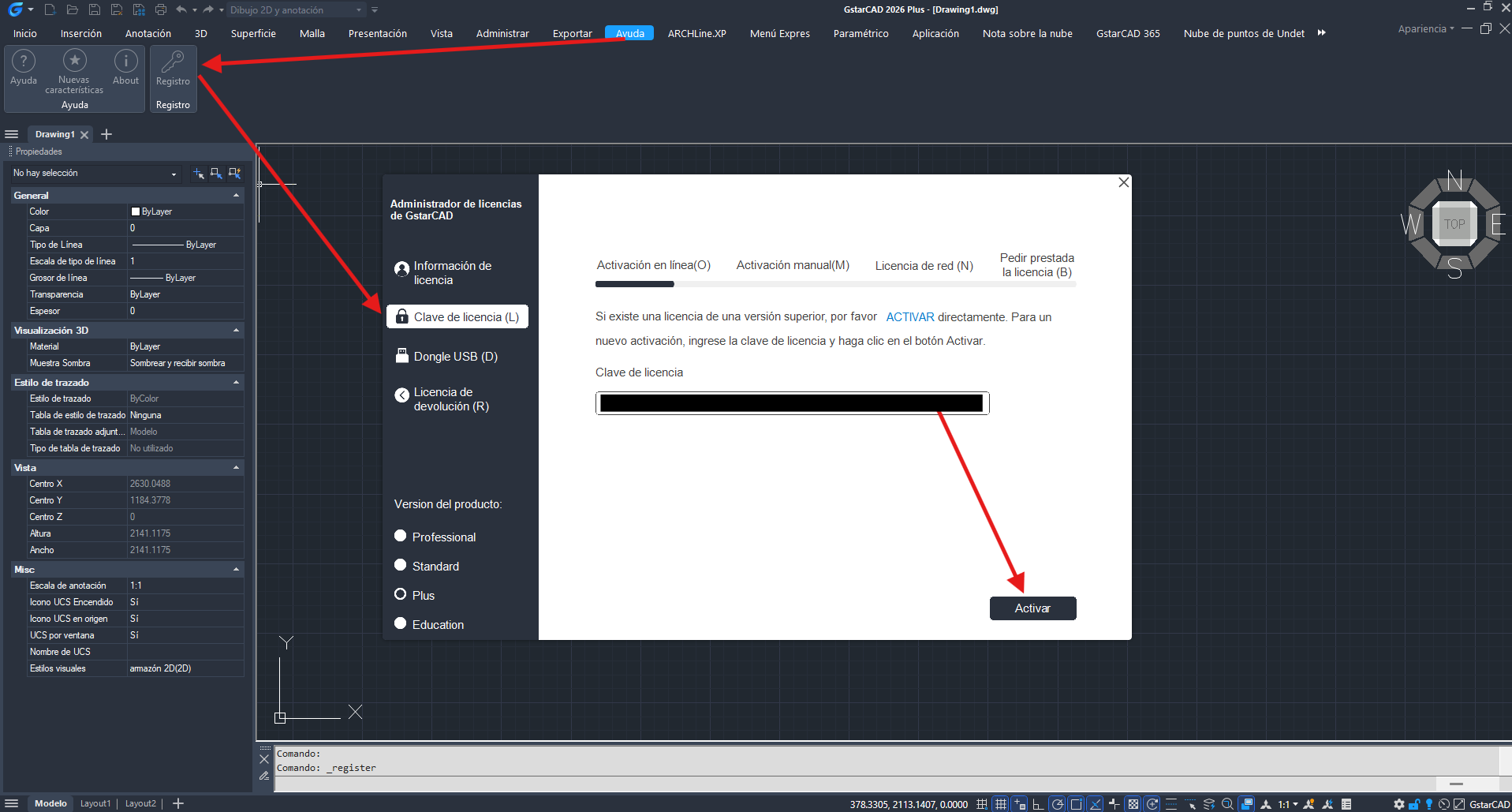Switch to Activación manual(M) tab
1512x812 pixels.
[x=793, y=265]
